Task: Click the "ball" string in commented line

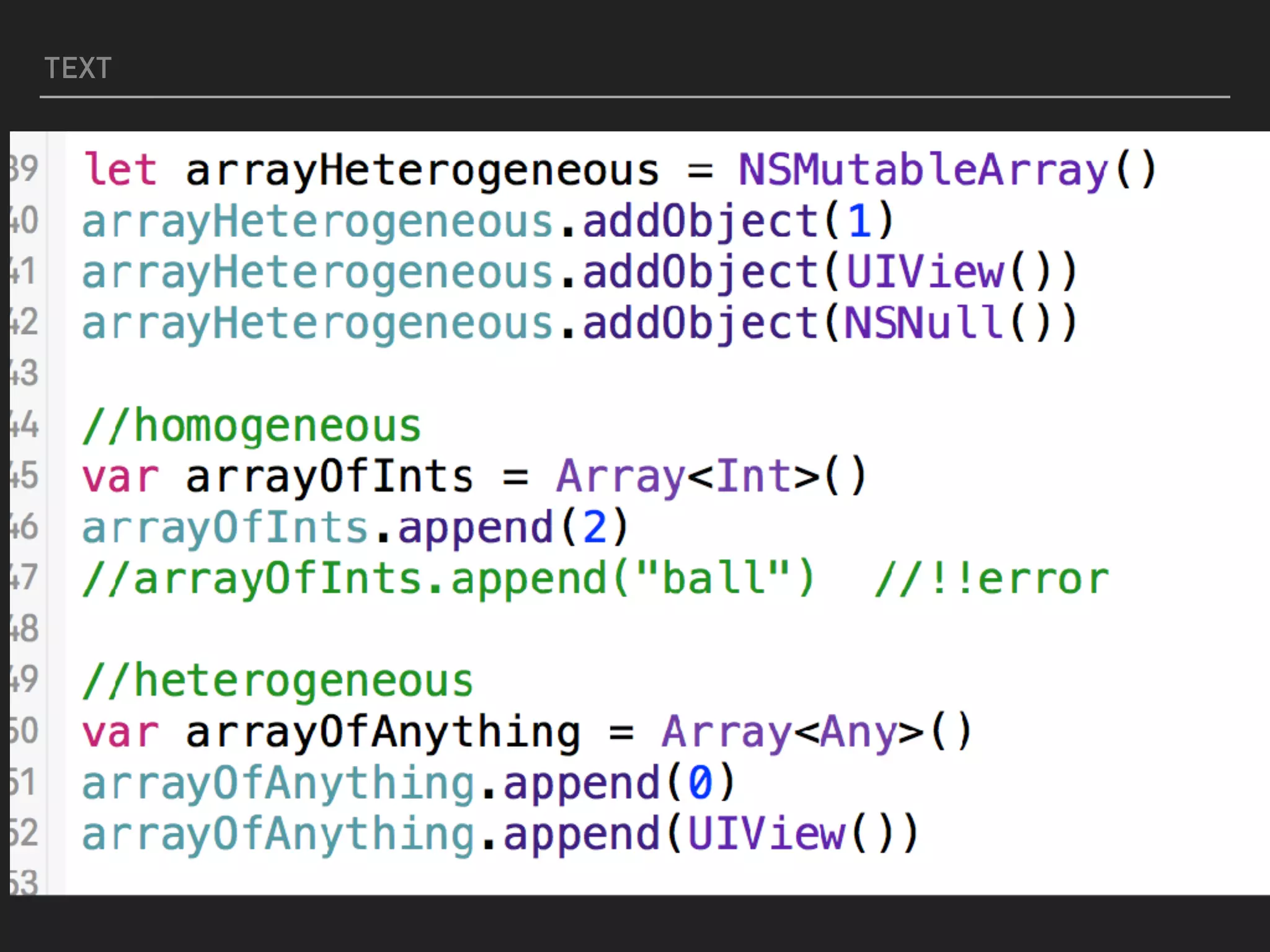Action: tap(713, 579)
